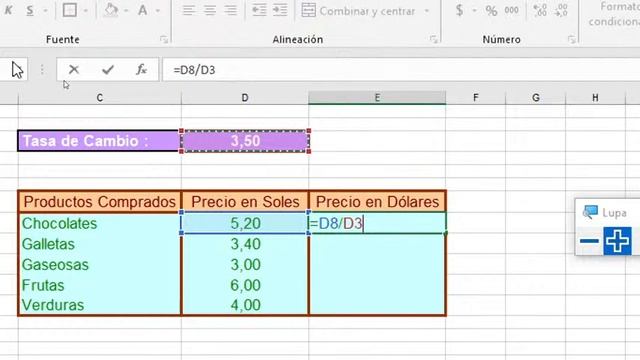Viewport: 640px width, 360px height.
Task: Select Frutas cell
Action: [100, 285]
